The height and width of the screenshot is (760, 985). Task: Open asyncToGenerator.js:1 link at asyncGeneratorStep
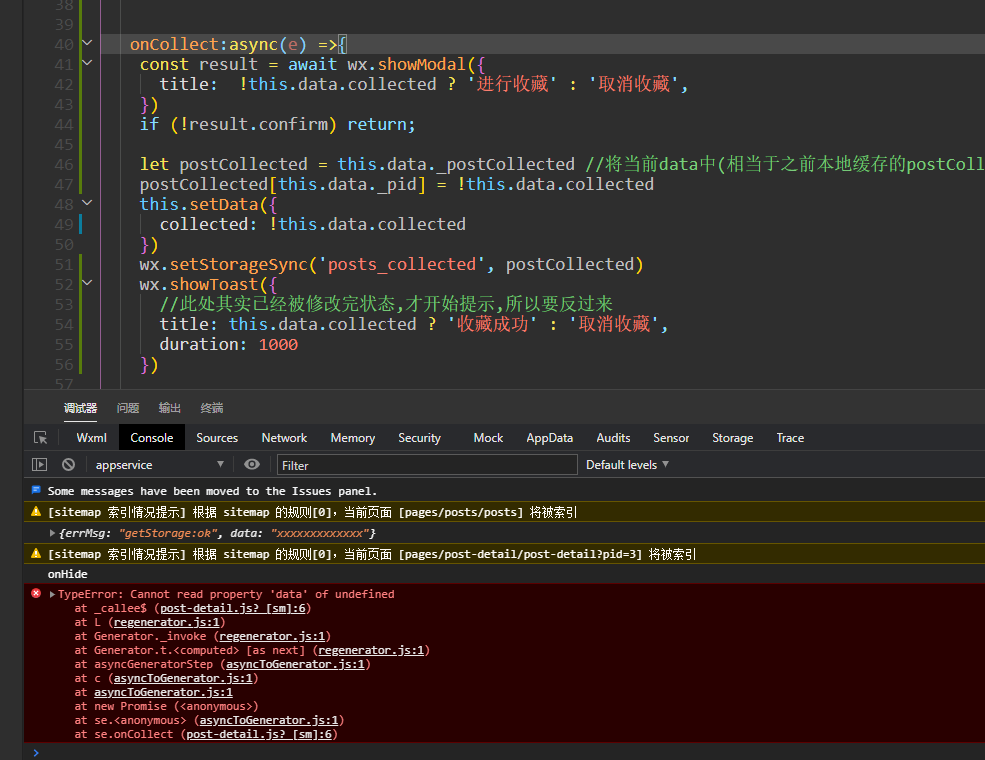click(297, 664)
